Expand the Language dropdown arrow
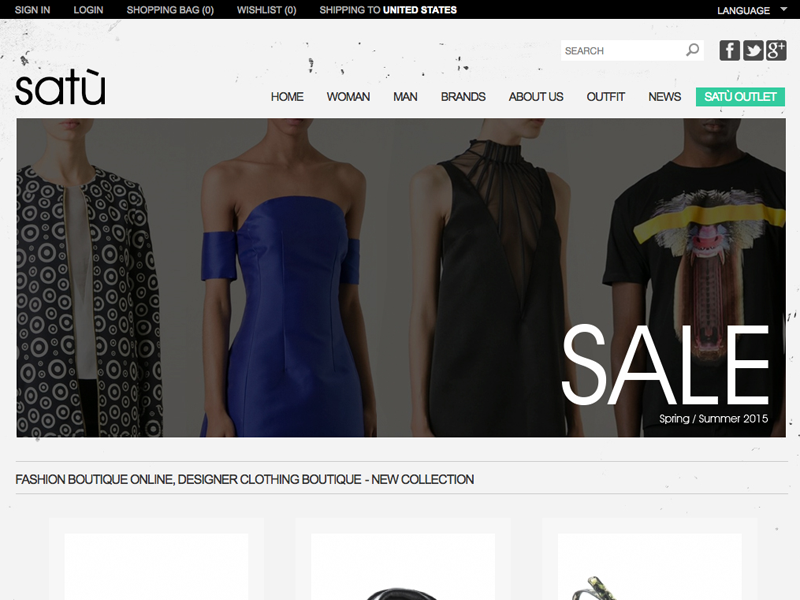This screenshot has height=600, width=800. tap(784, 9)
